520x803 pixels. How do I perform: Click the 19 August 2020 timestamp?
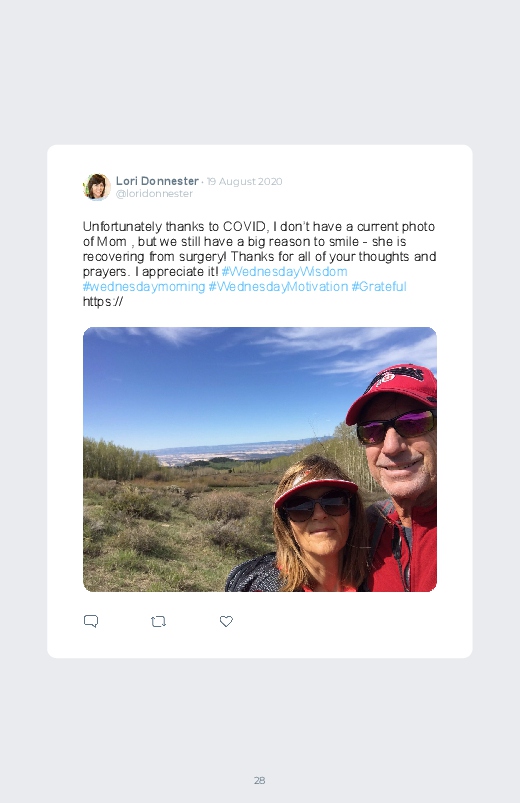click(244, 181)
